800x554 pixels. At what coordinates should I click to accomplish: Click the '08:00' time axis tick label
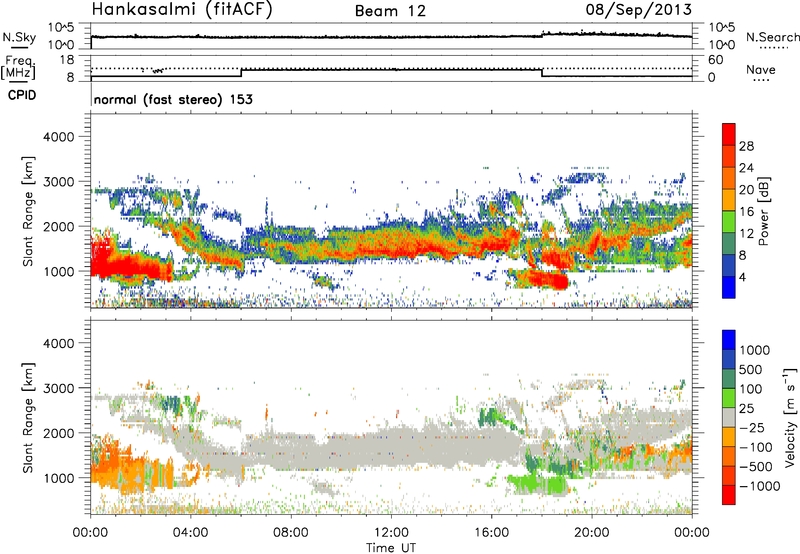point(291,533)
